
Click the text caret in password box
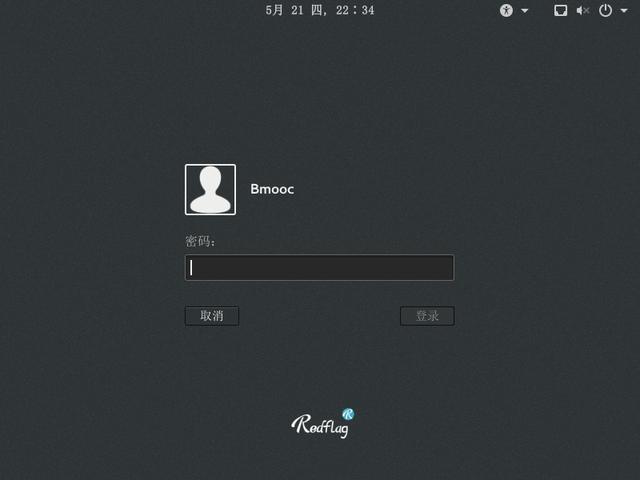click(x=192, y=267)
